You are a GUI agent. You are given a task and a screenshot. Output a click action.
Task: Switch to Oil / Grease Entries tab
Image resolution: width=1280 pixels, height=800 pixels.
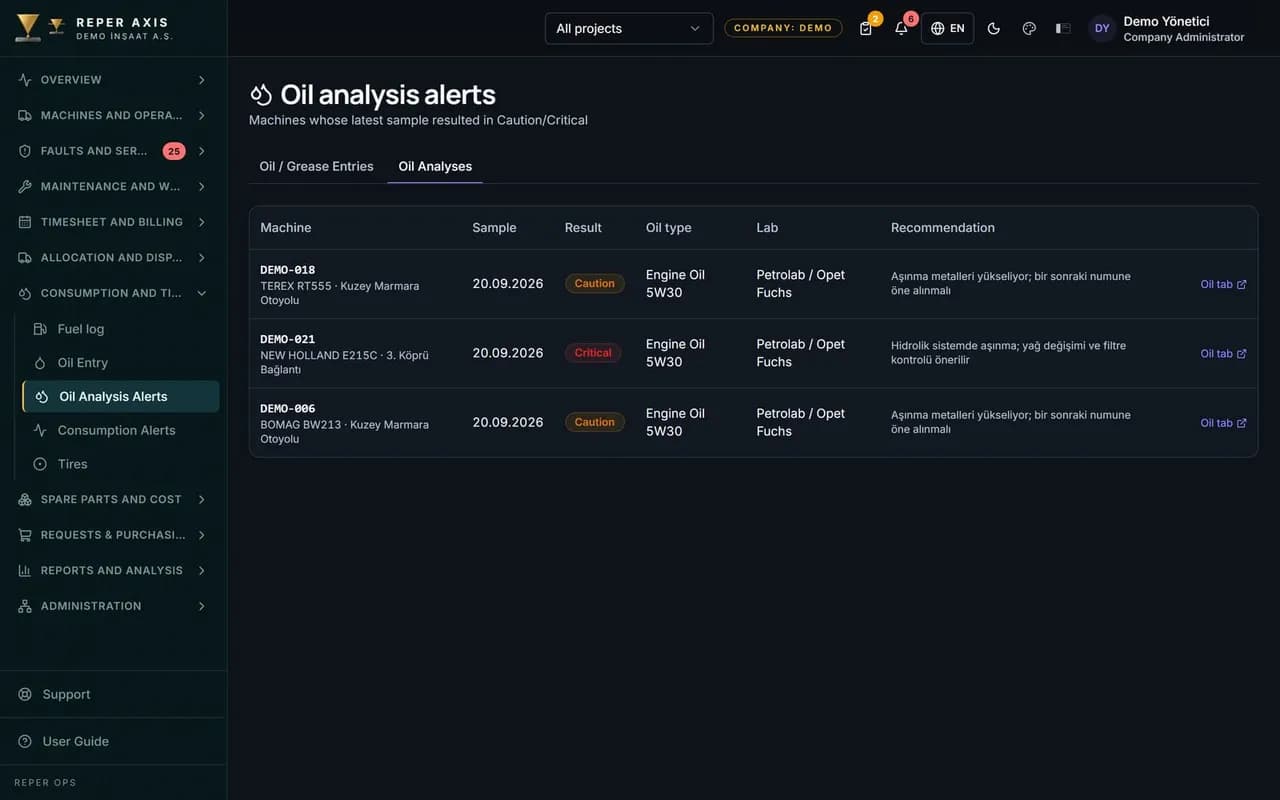click(316, 166)
